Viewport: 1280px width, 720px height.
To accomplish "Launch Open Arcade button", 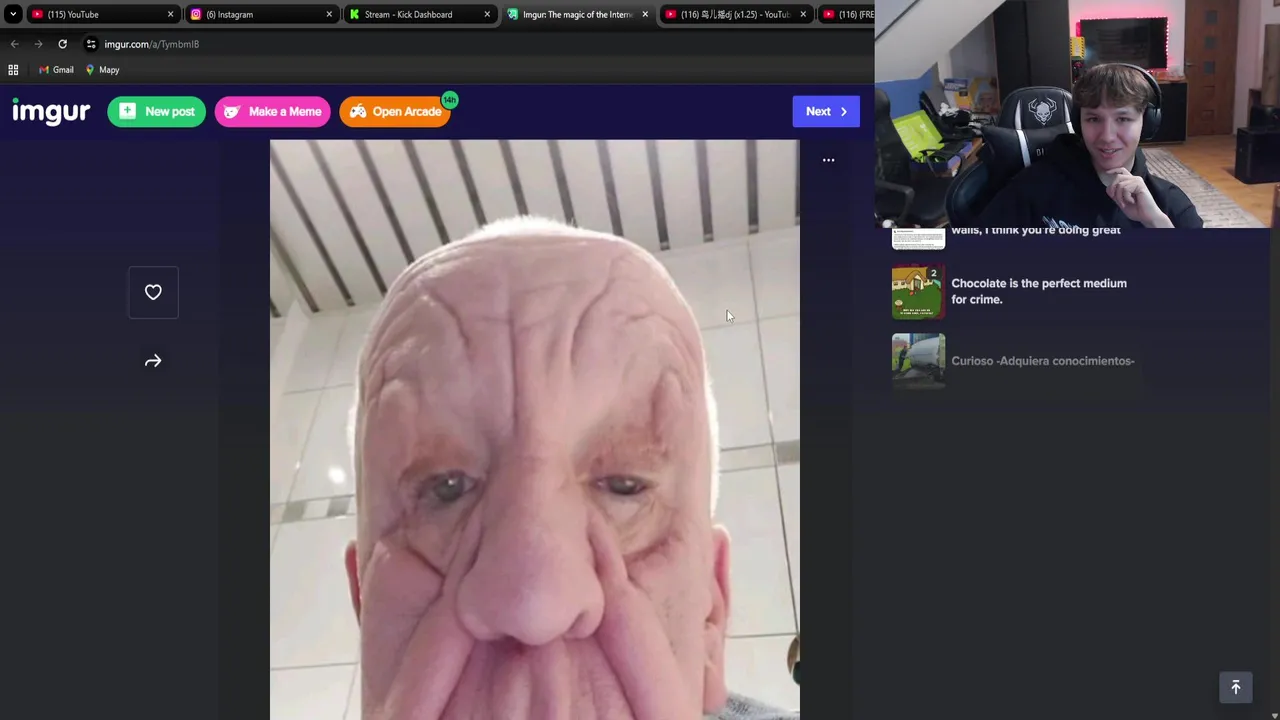I will tap(395, 111).
